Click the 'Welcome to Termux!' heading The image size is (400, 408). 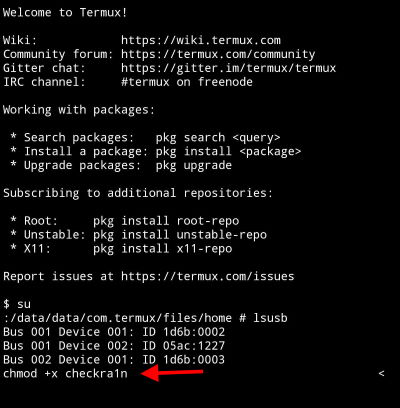click(x=65, y=13)
